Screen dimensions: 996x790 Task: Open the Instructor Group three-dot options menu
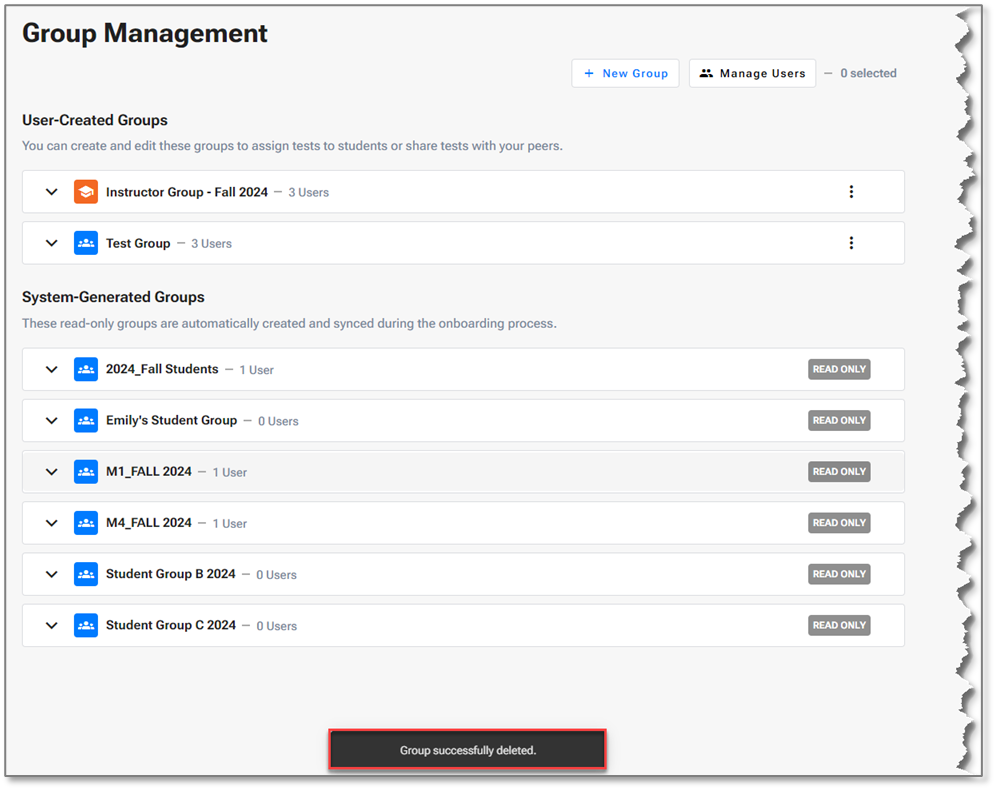click(x=851, y=192)
